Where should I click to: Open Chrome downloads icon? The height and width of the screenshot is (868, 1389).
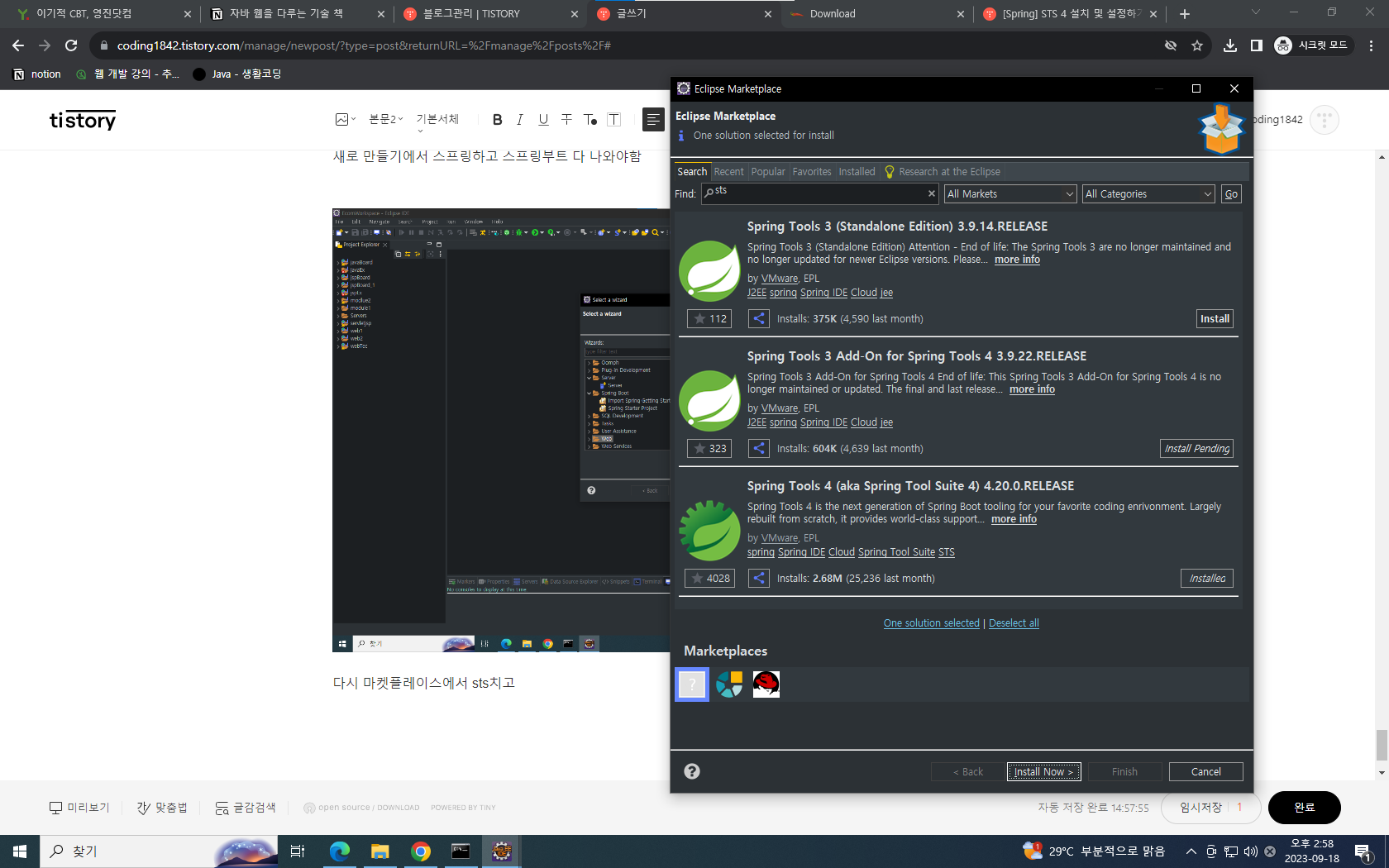[1230, 45]
